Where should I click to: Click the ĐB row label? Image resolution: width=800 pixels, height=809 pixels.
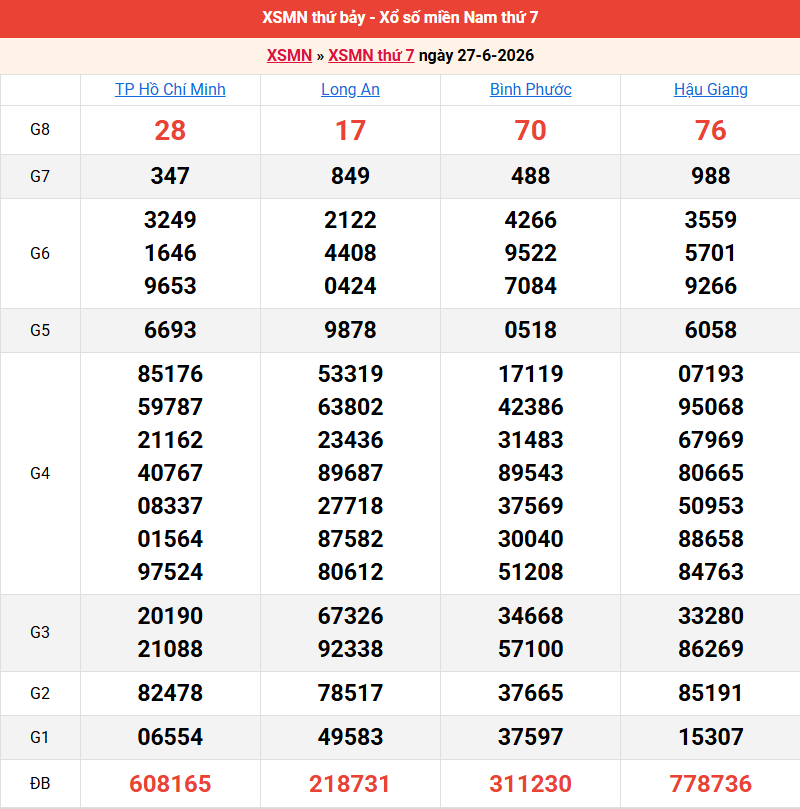pyautogui.click(x=40, y=784)
